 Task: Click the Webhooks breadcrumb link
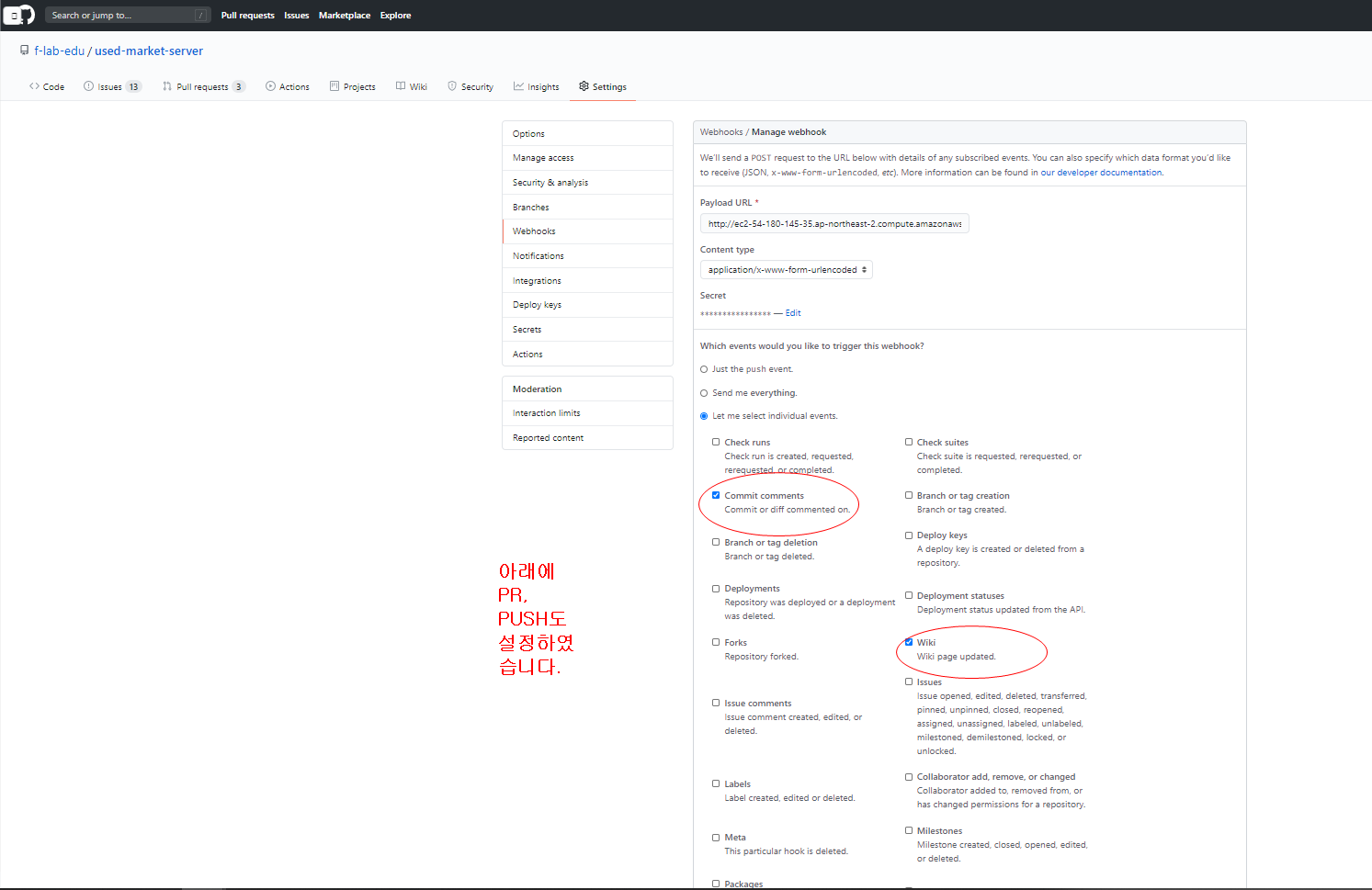pyautogui.click(x=721, y=132)
